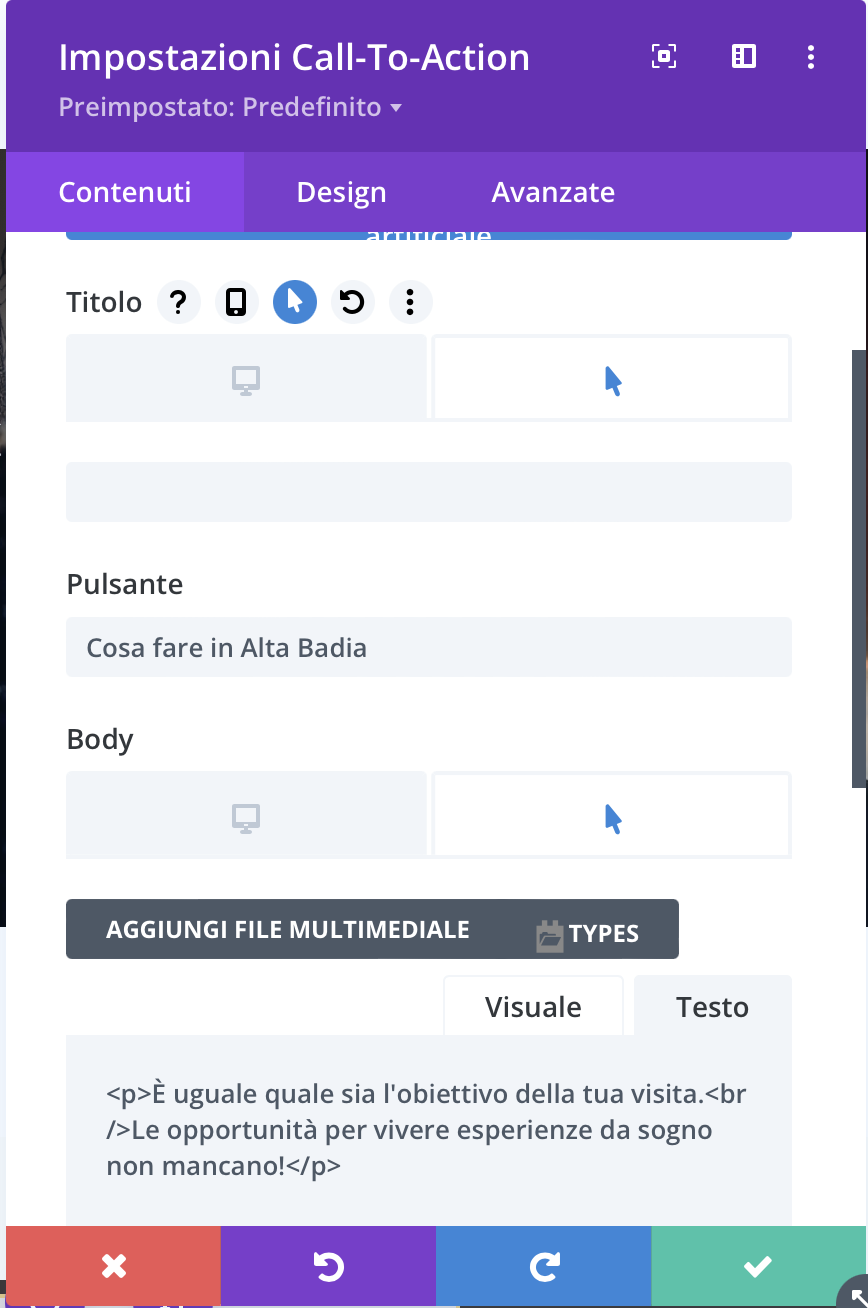Open the three-dot menu in header
Viewport: 868px width, 1308px height.
pos(811,57)
